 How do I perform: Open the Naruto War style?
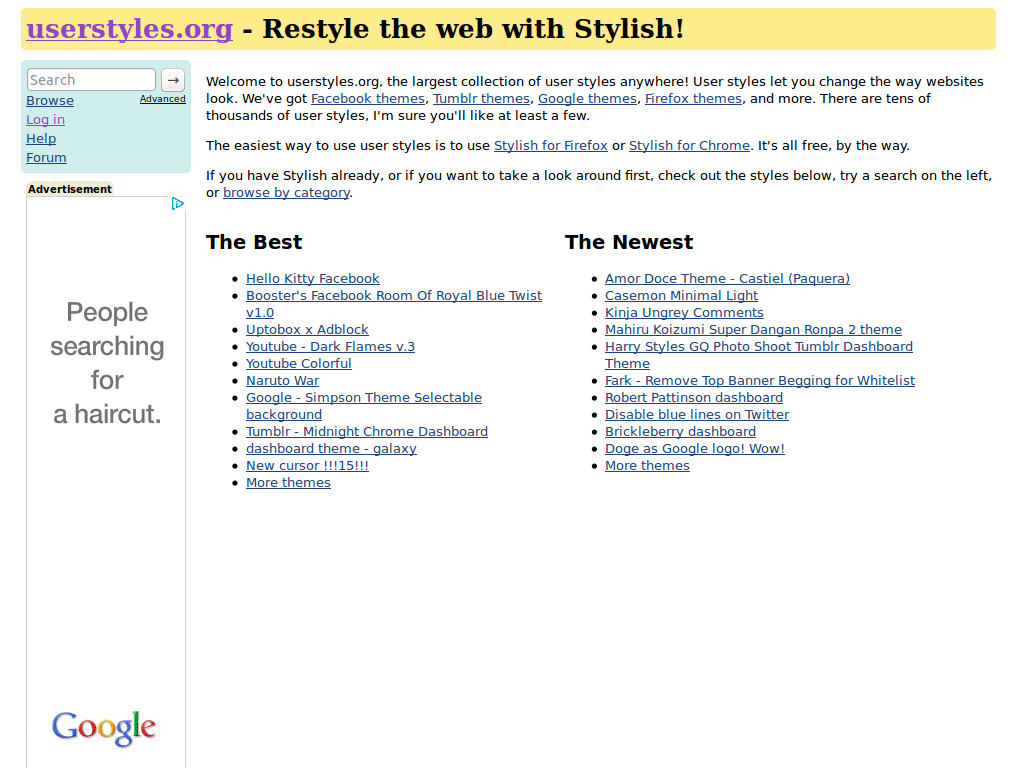283,381
